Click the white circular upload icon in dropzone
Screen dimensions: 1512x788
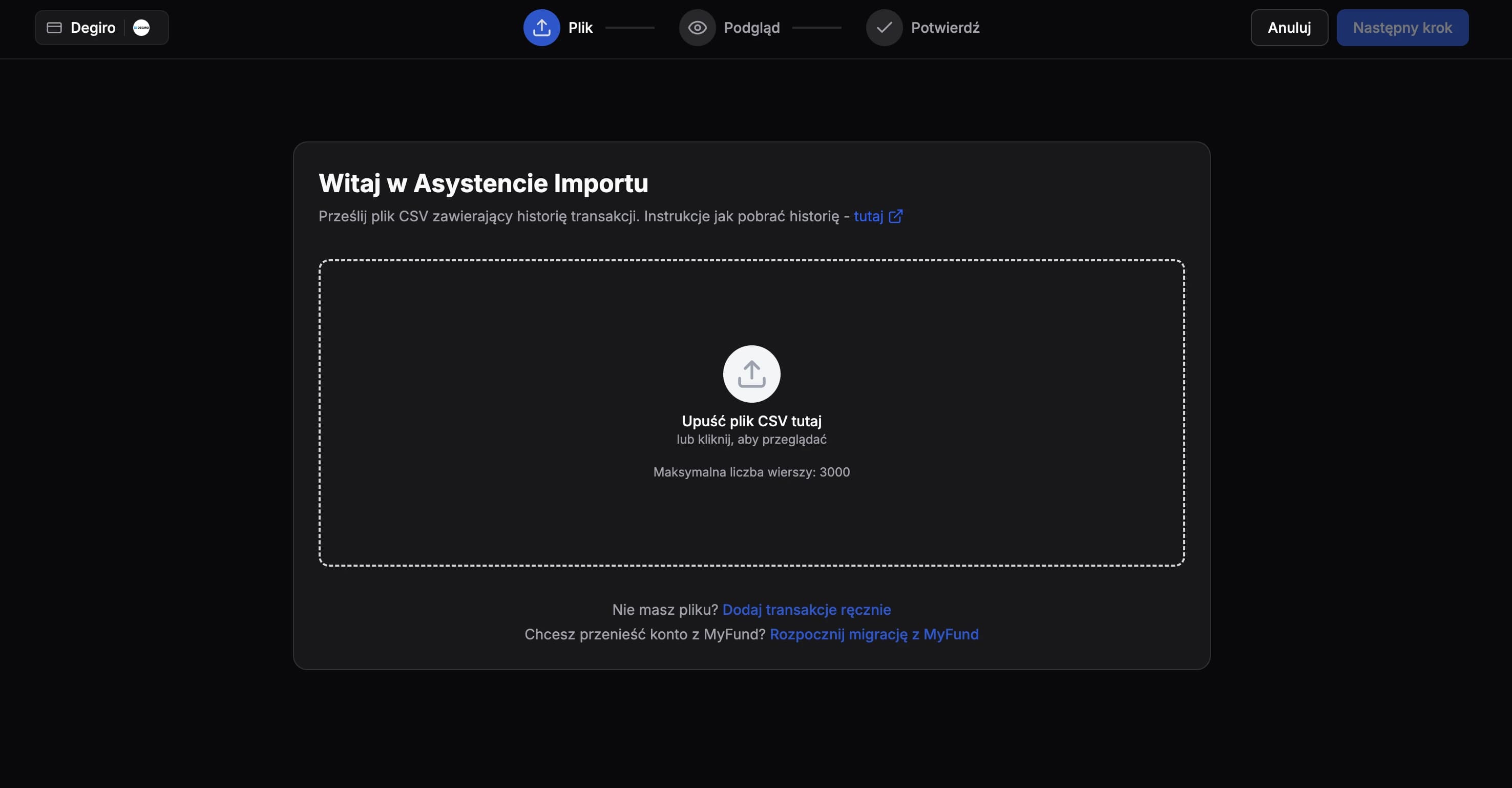tap(751, 374)
